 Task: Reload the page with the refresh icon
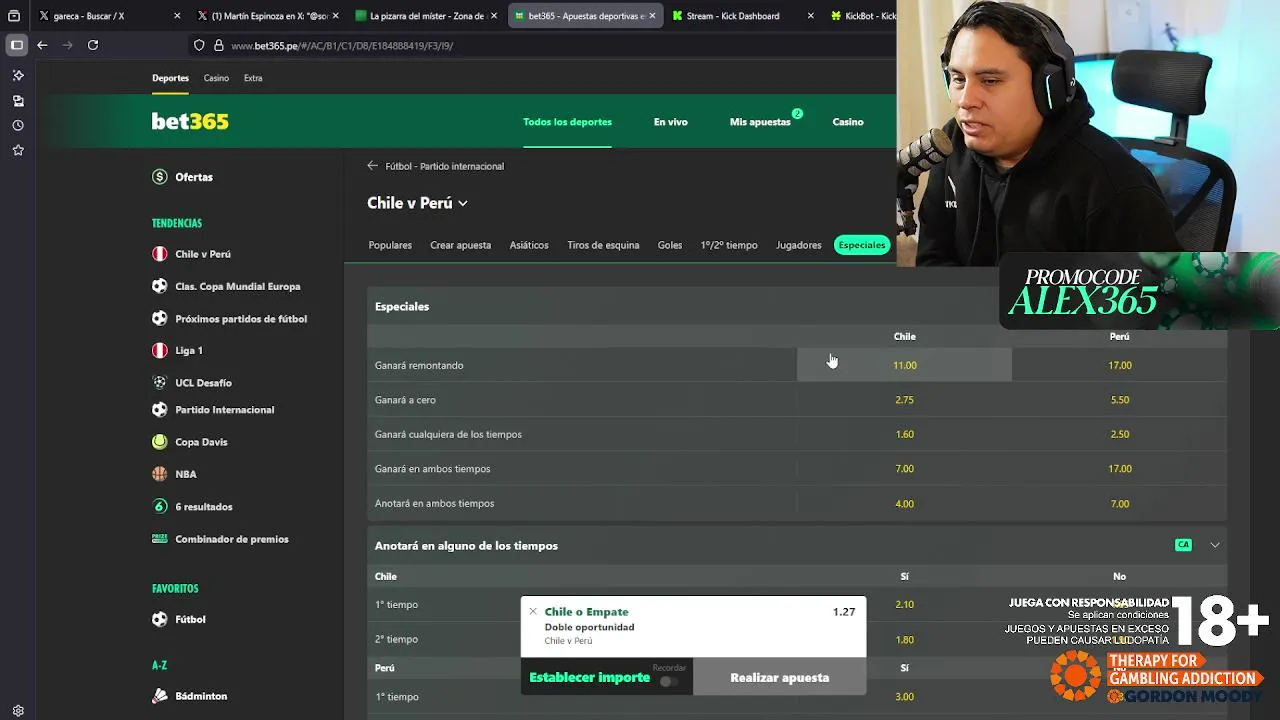[x=93, y=45]
